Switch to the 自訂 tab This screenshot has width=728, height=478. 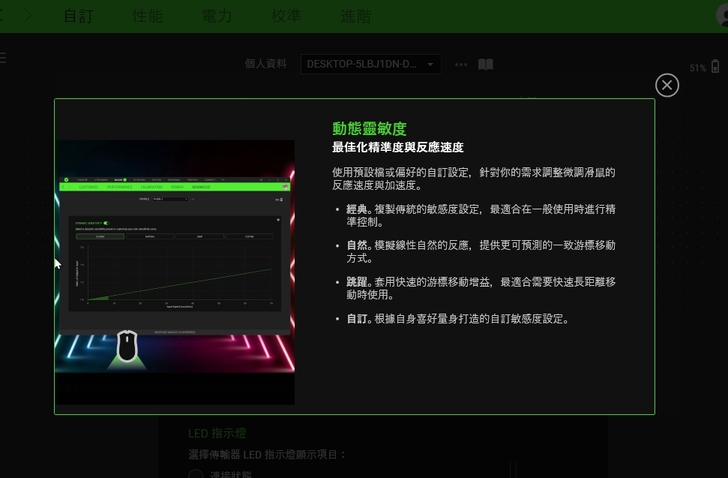(x=78, y=16)
